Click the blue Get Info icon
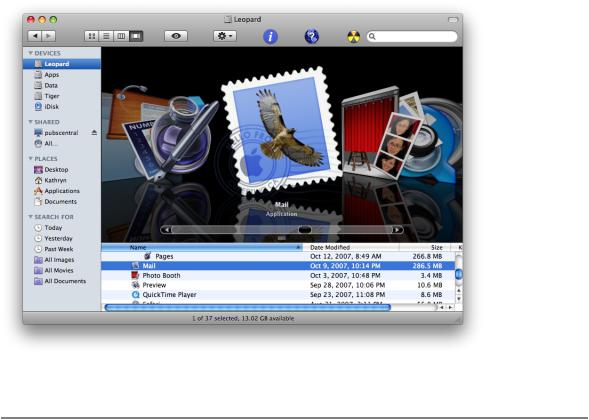This screenshot has width=589, height=420. 270,36
